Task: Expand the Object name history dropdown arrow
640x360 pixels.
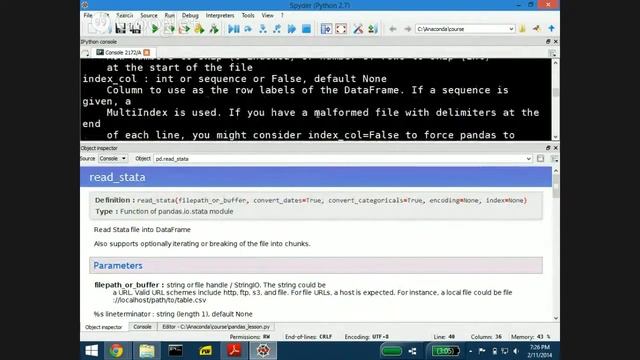Action: (x=529, y=159)
